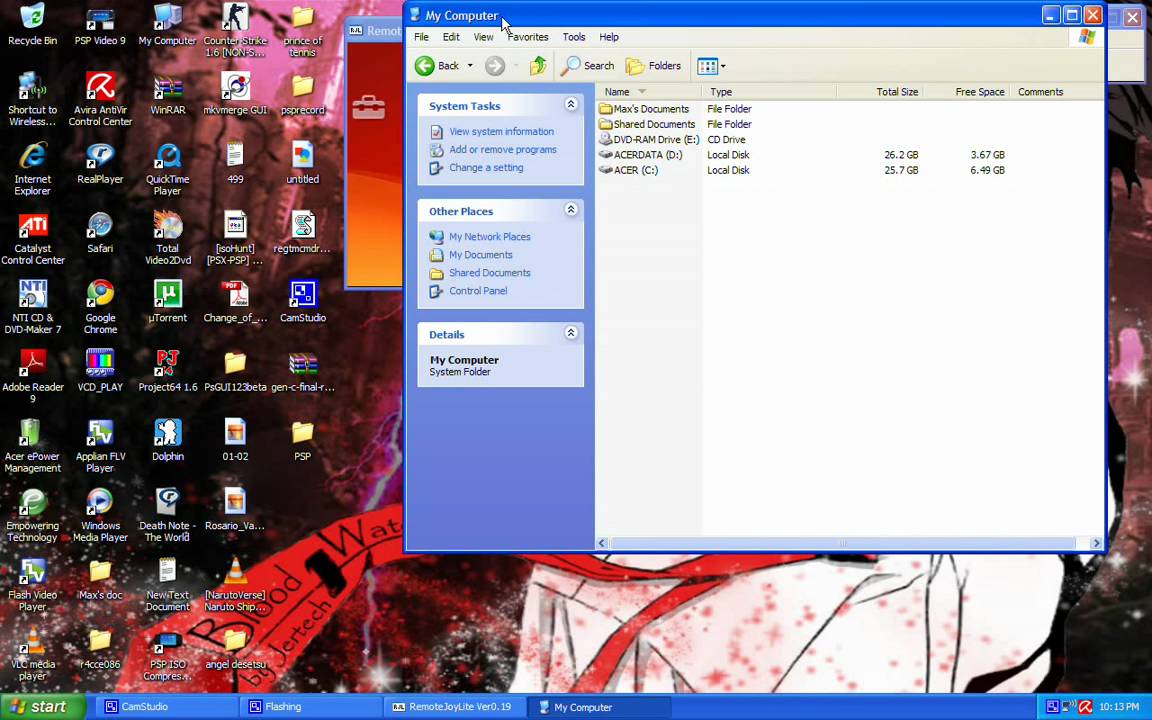Click Change a setting link

pos(486,168)
